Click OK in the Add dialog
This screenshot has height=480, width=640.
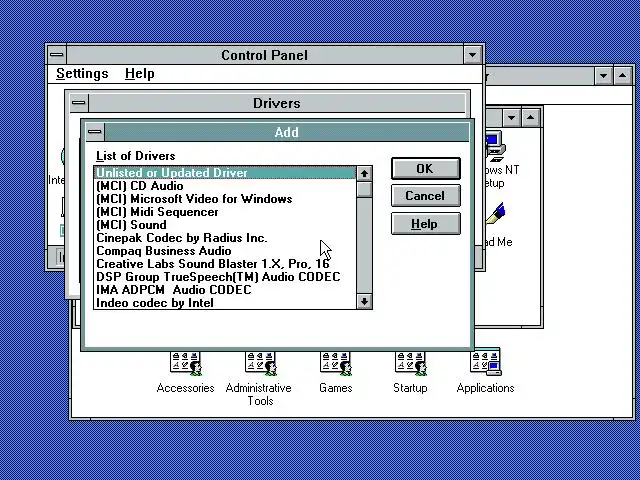tap(426, 169)
